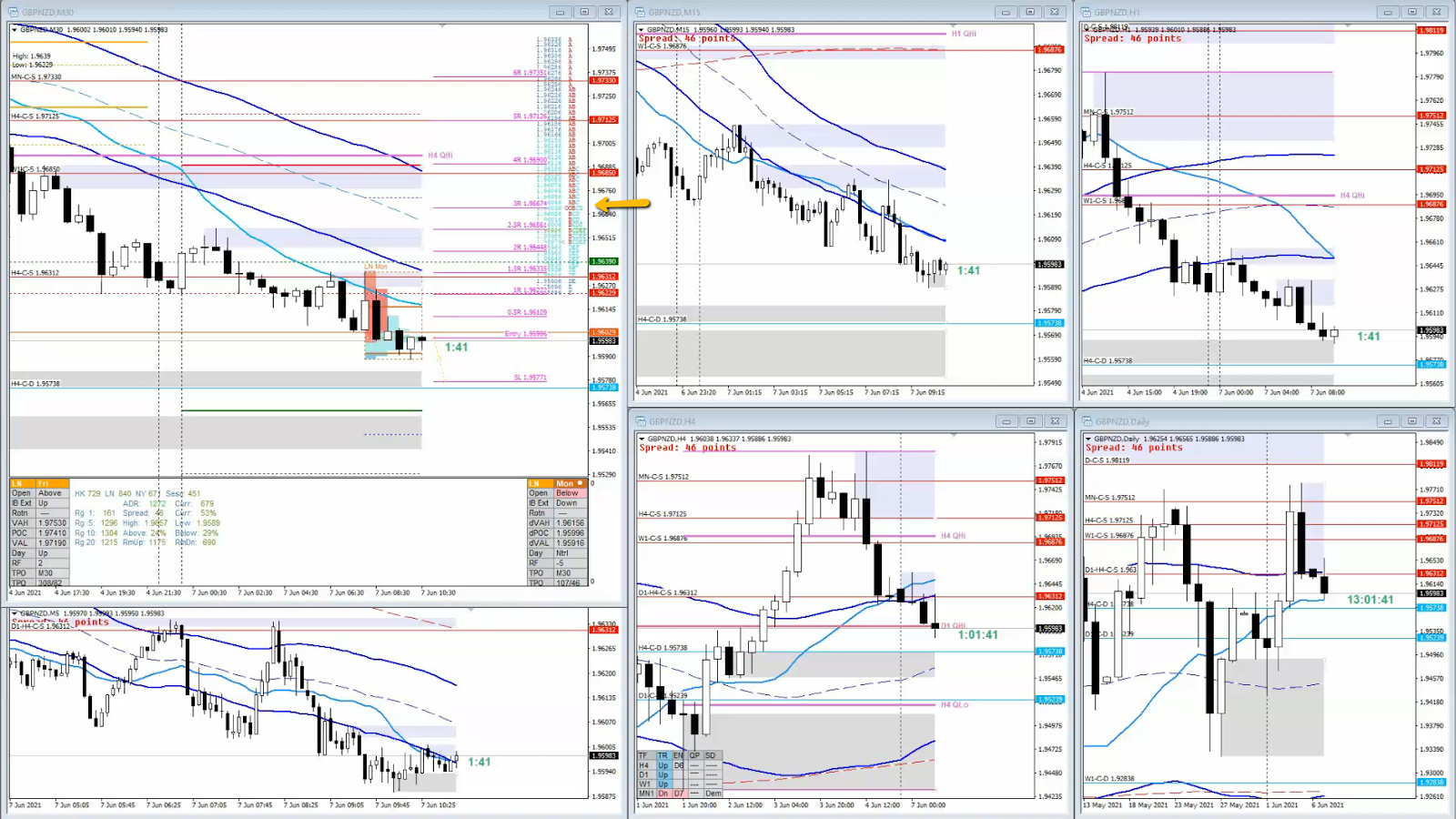Screen dimensions: 1456x819
Task: Click the 'W1-C-D 1.92838' level label in Daily chart
Action: [x=1109, y=779]
